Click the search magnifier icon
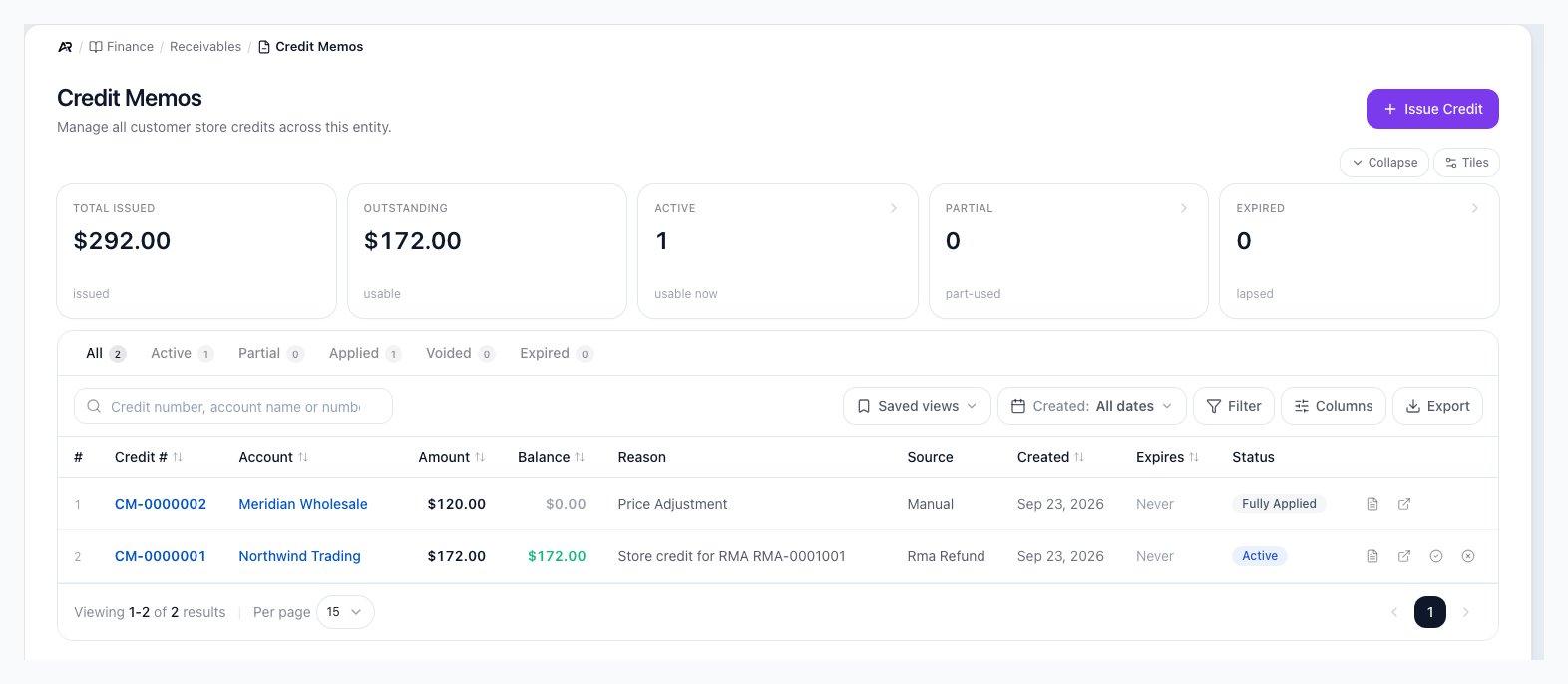This screenshot has width=1568, height=684. point(94,406)
